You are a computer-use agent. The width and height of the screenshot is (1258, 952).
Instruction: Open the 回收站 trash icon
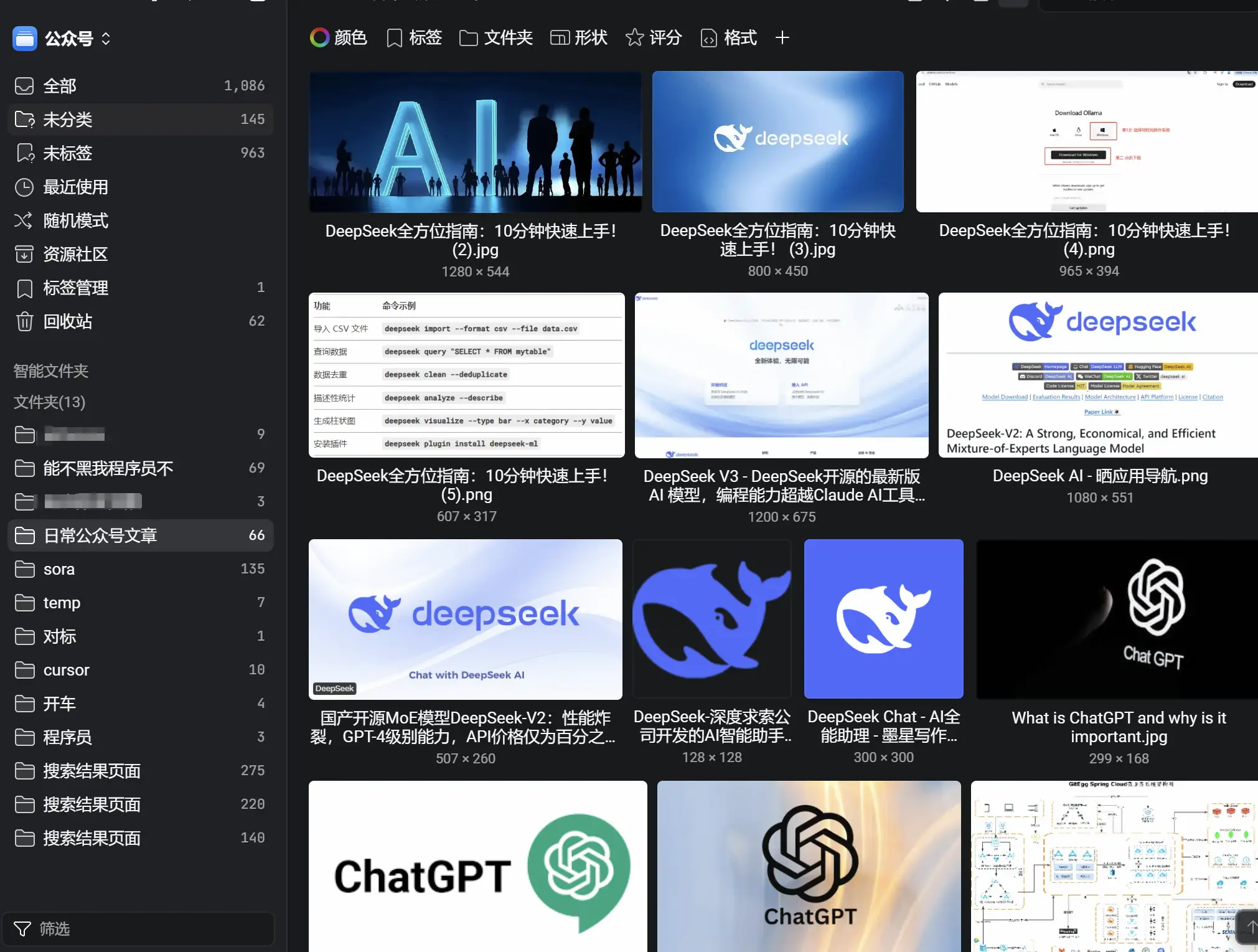[24, 321]
